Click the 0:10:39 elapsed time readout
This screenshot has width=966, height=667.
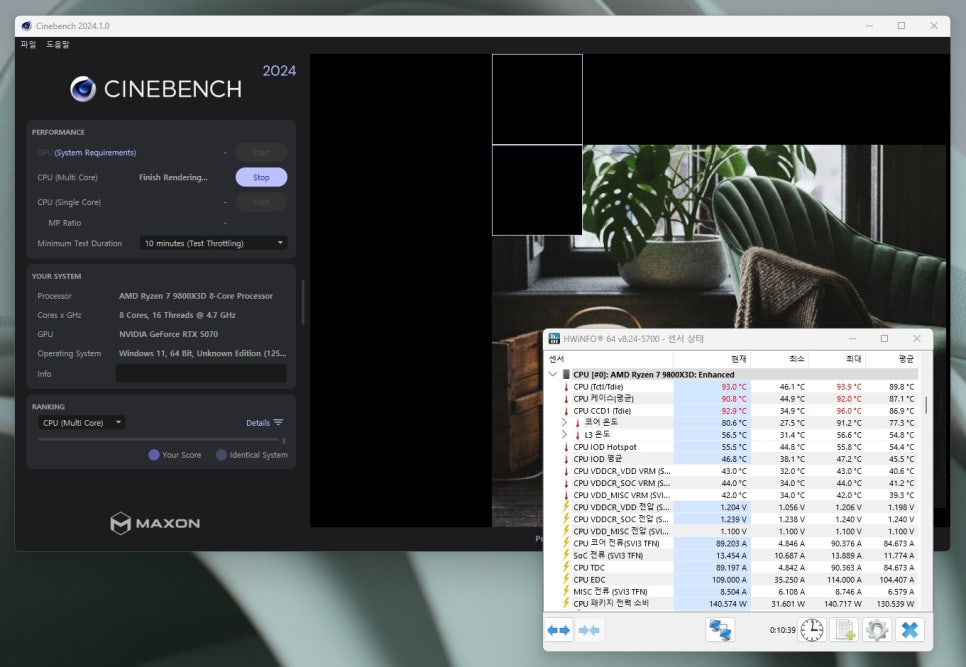(782, 630)
